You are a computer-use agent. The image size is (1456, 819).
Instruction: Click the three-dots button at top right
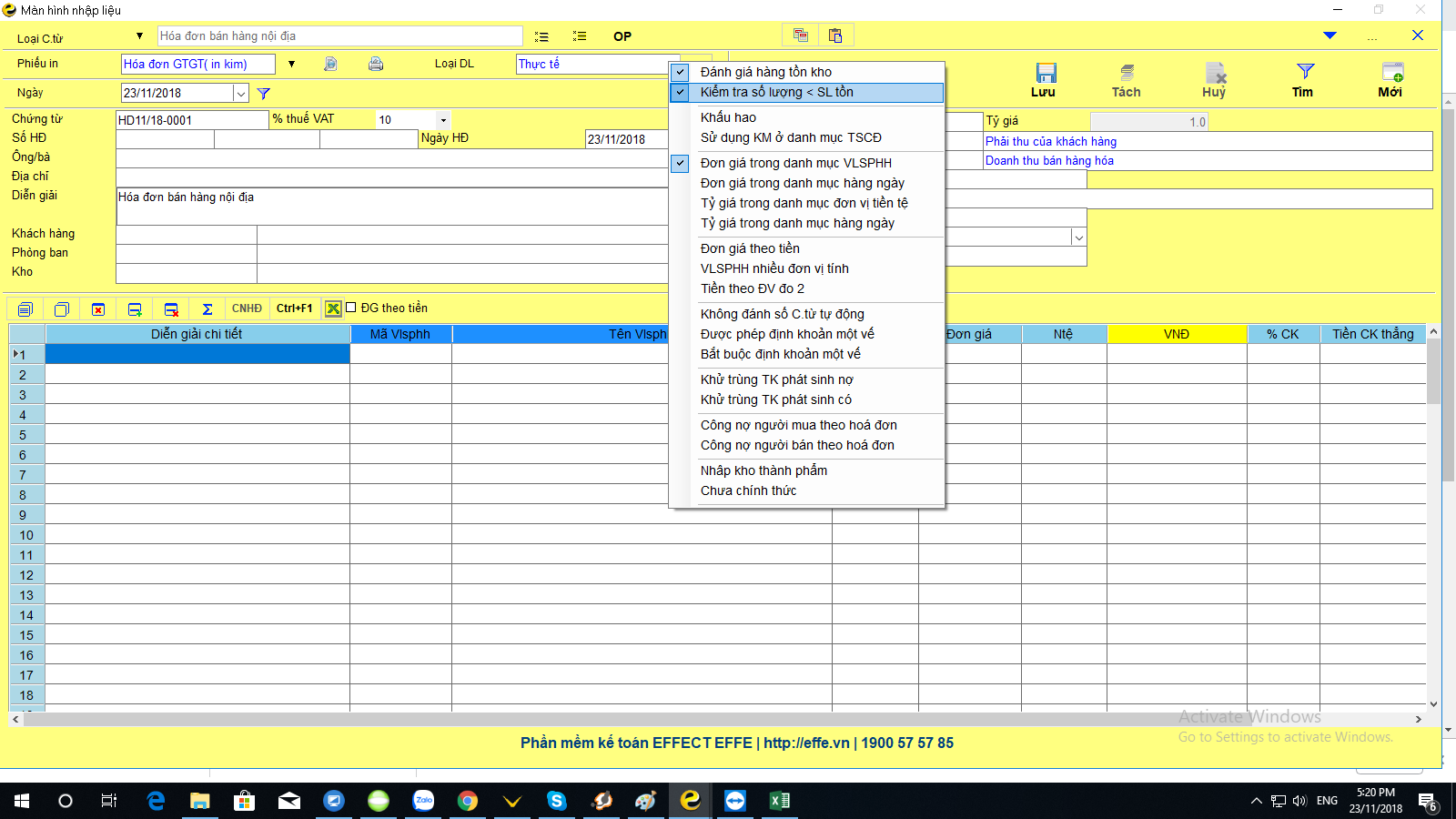coord(1372,36)
